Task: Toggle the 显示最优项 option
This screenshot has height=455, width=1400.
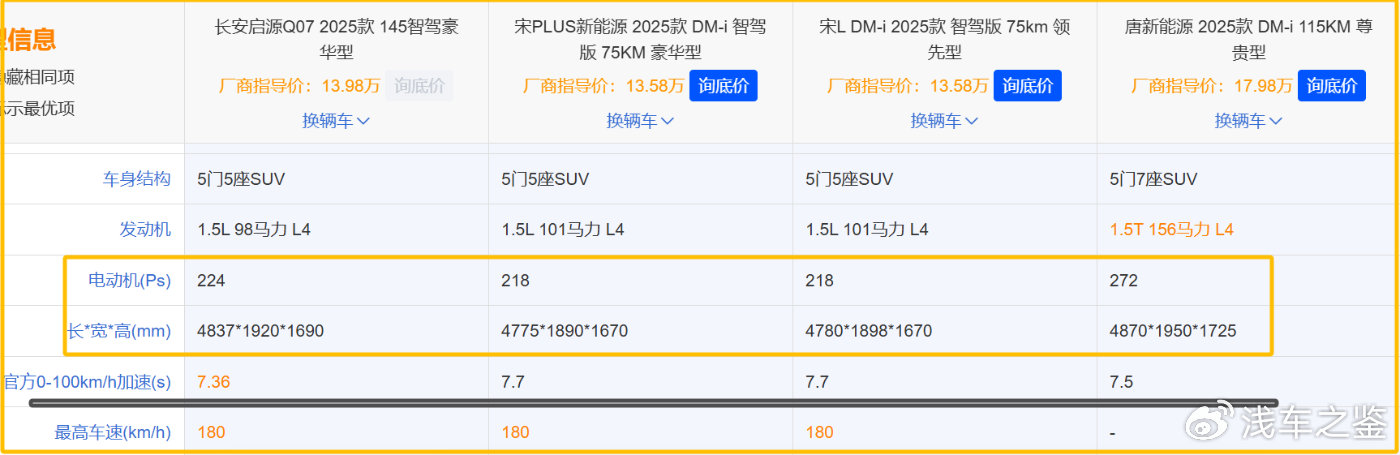Action: coord(38,109)
